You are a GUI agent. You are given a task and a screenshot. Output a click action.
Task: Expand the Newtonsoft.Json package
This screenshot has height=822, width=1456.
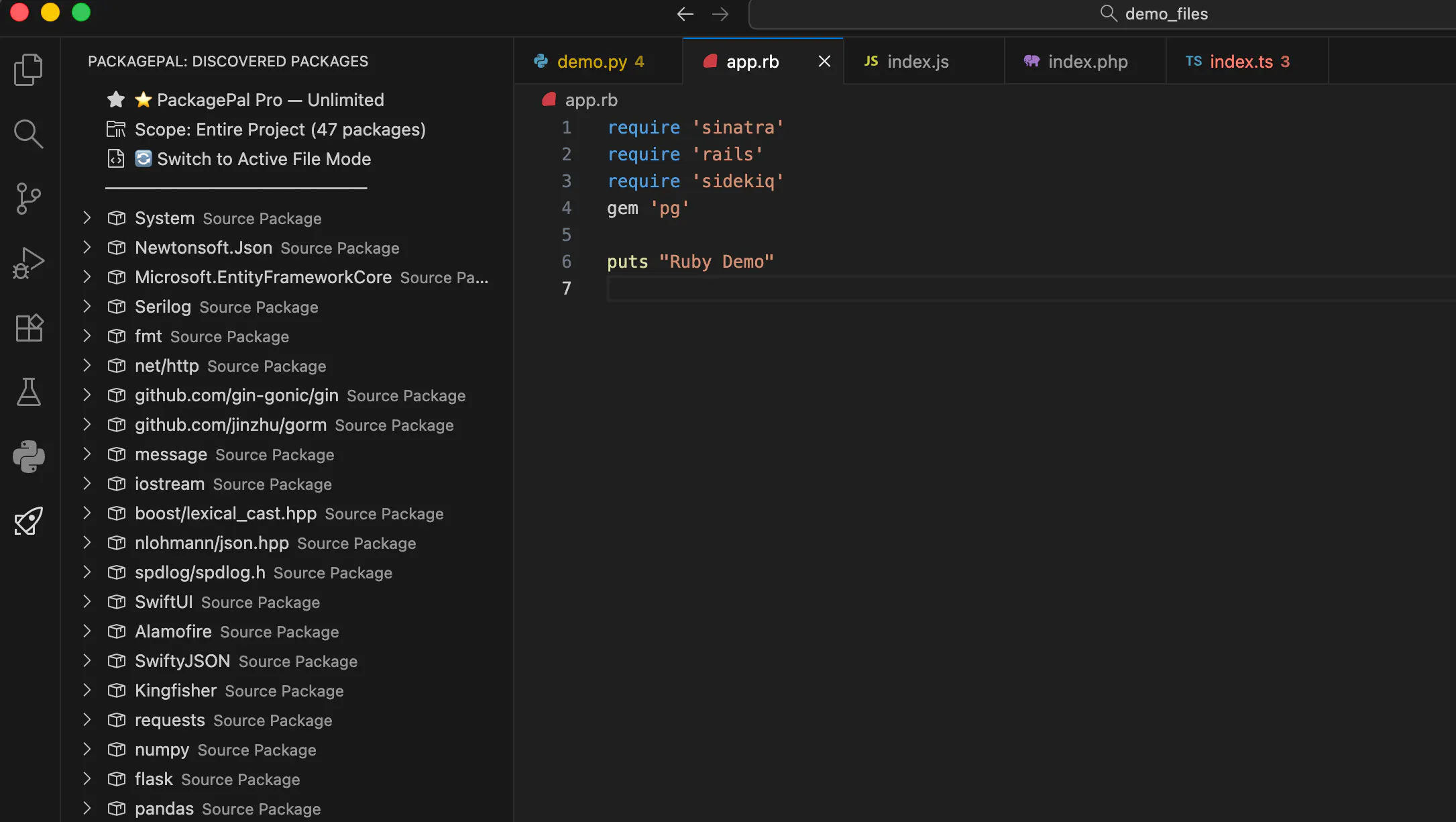87,248
